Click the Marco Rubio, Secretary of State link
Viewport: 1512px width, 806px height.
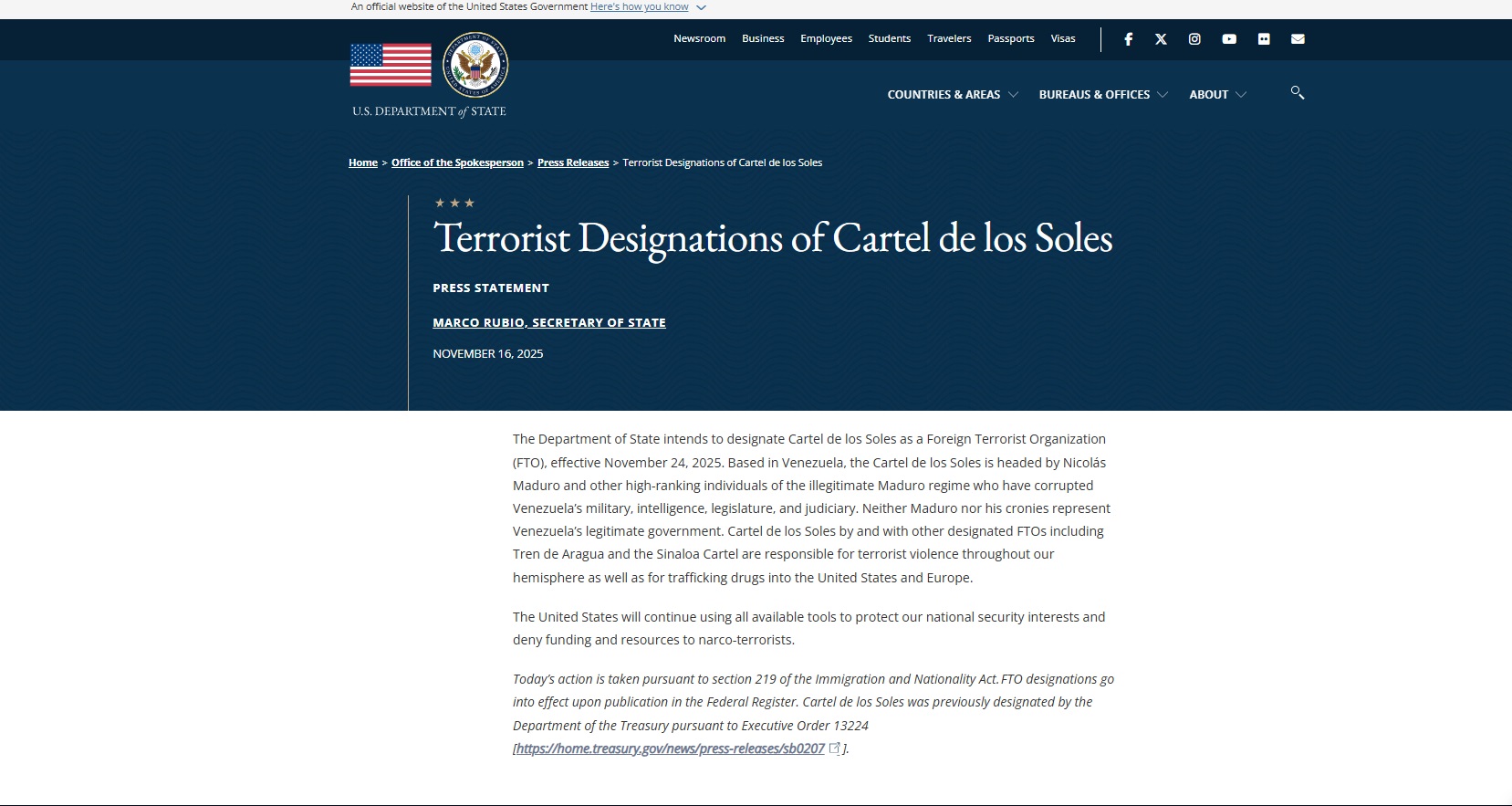coord(548,323)
